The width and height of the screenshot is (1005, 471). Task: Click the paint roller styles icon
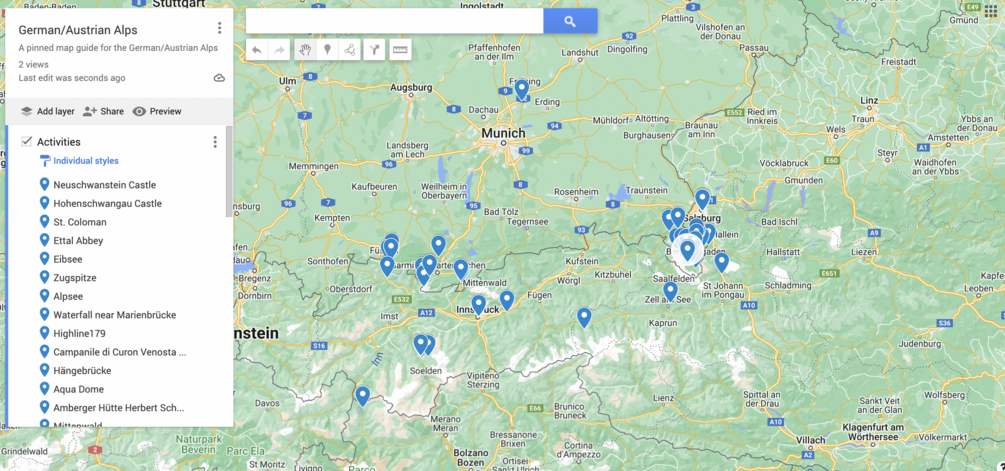tap(44, 160)
